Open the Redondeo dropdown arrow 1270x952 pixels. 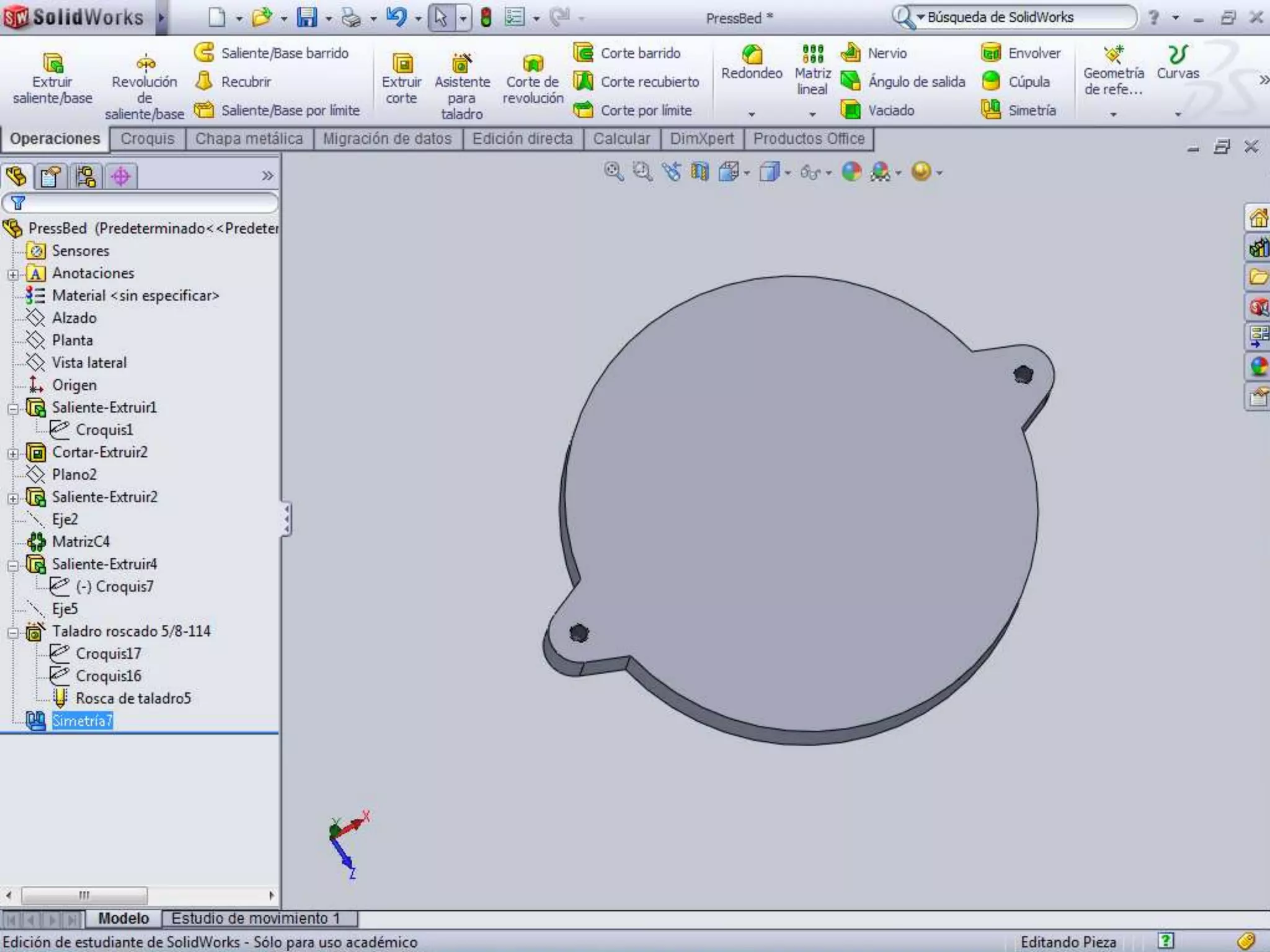(752, 114)
